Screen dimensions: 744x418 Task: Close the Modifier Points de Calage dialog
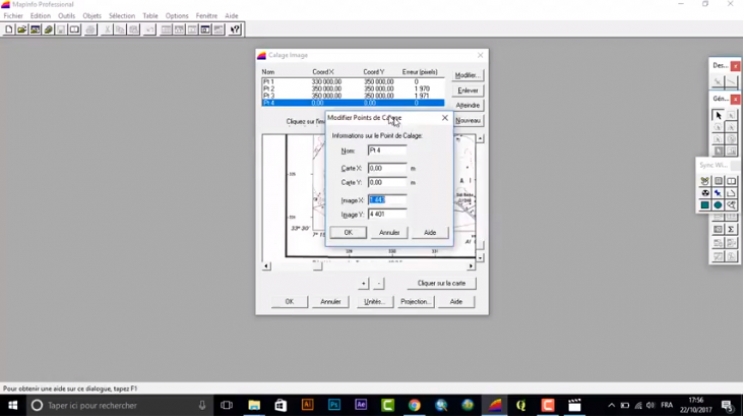pos(445,118)
